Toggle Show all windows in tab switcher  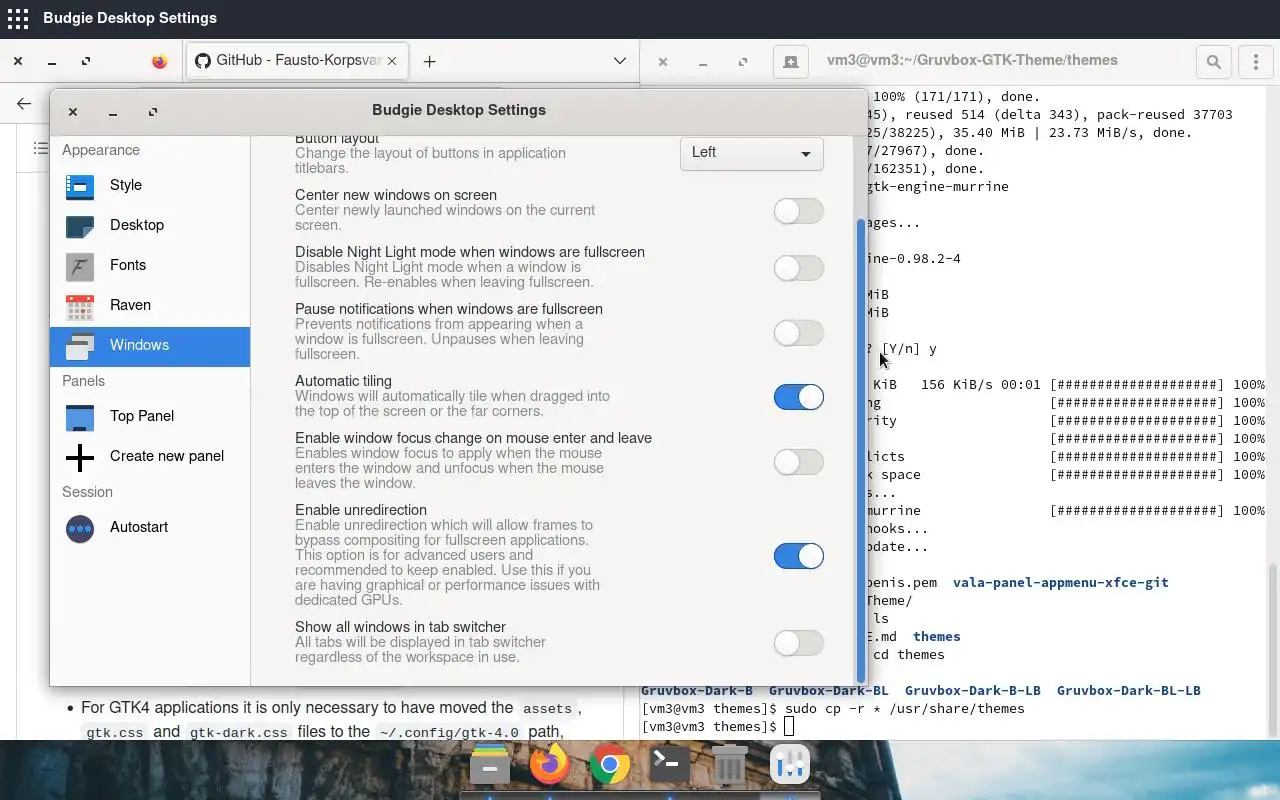pos(798,643)
